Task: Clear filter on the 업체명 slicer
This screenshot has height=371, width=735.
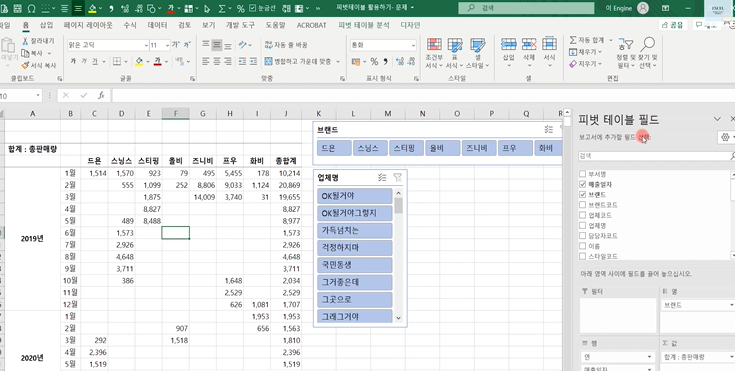Action: tap(398, 177)
